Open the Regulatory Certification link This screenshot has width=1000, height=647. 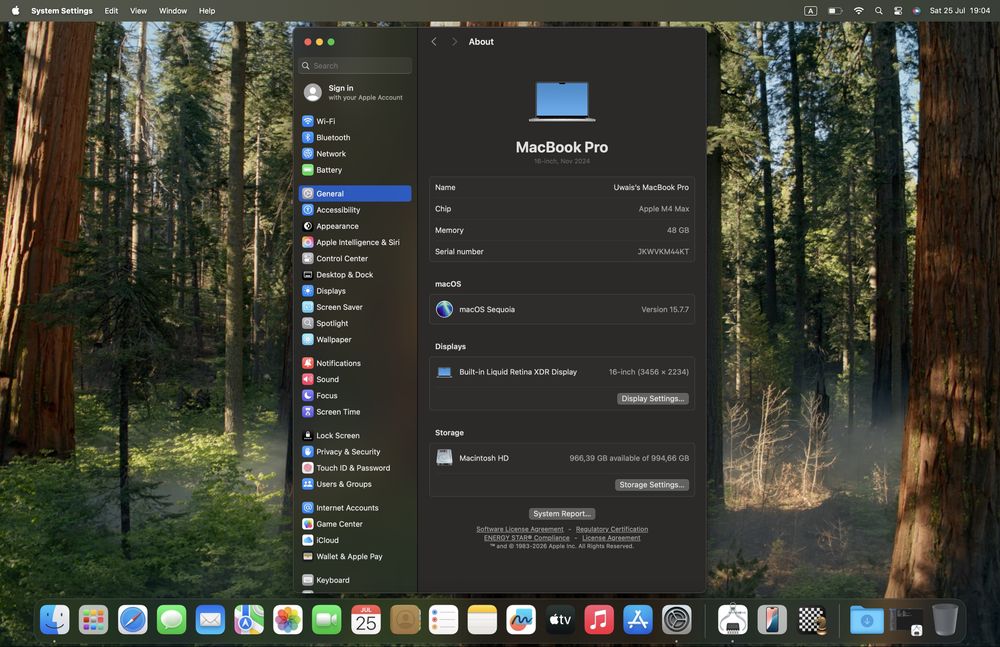(612, 529)
